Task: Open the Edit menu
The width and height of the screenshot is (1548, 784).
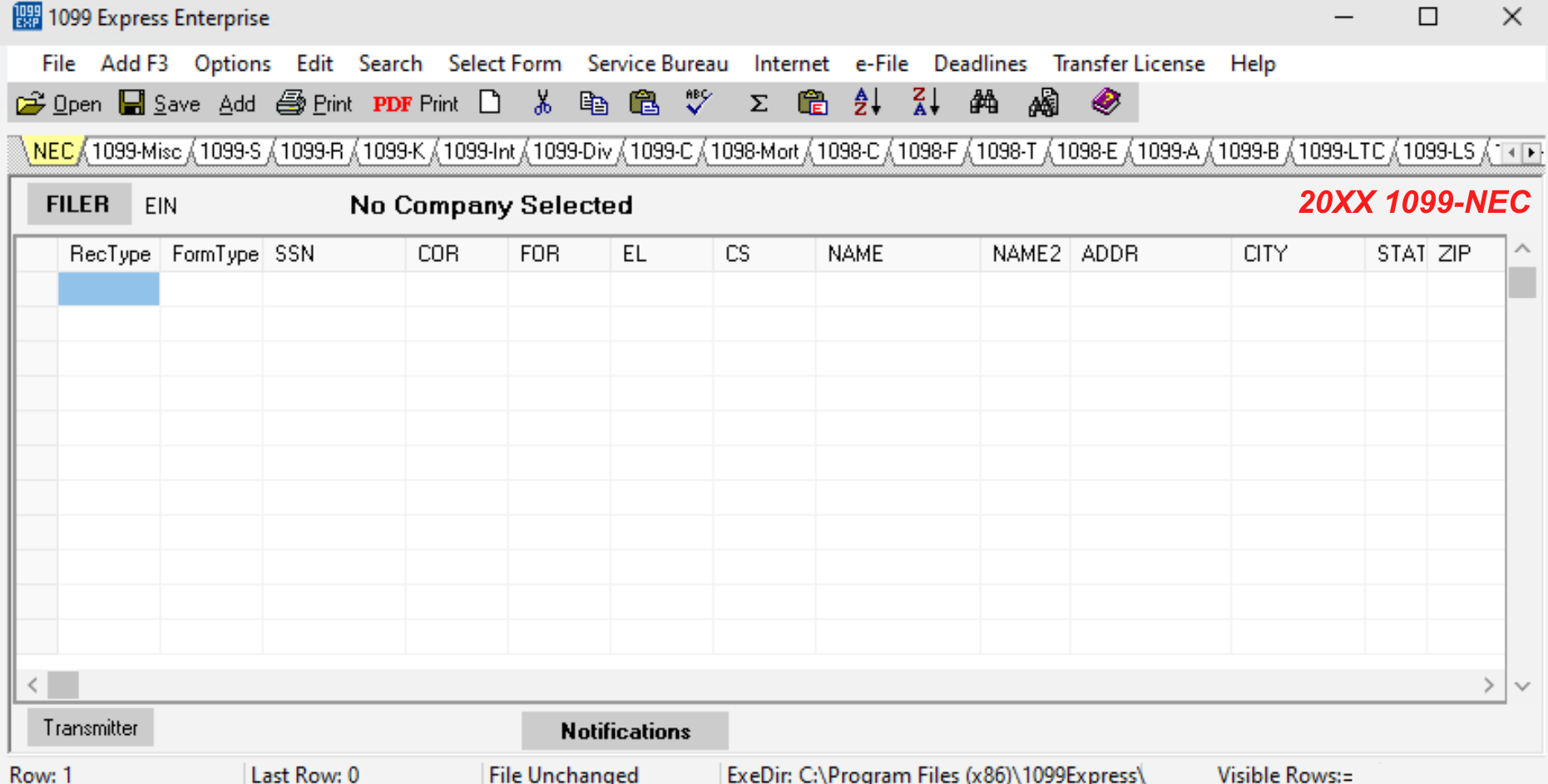Action: (x=314, y=64)
